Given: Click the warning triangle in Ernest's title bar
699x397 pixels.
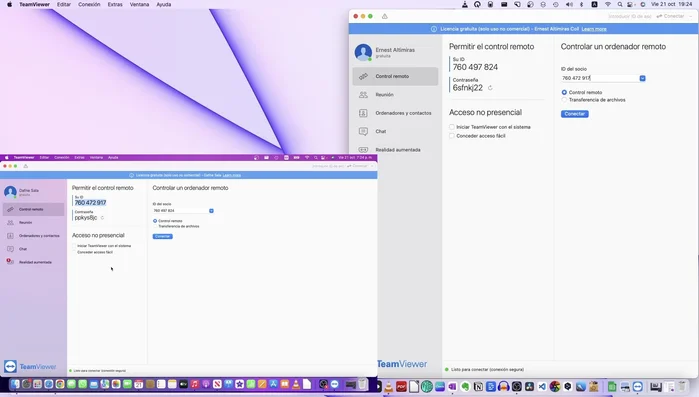Looking at the screenshot, I should [385, 16].
